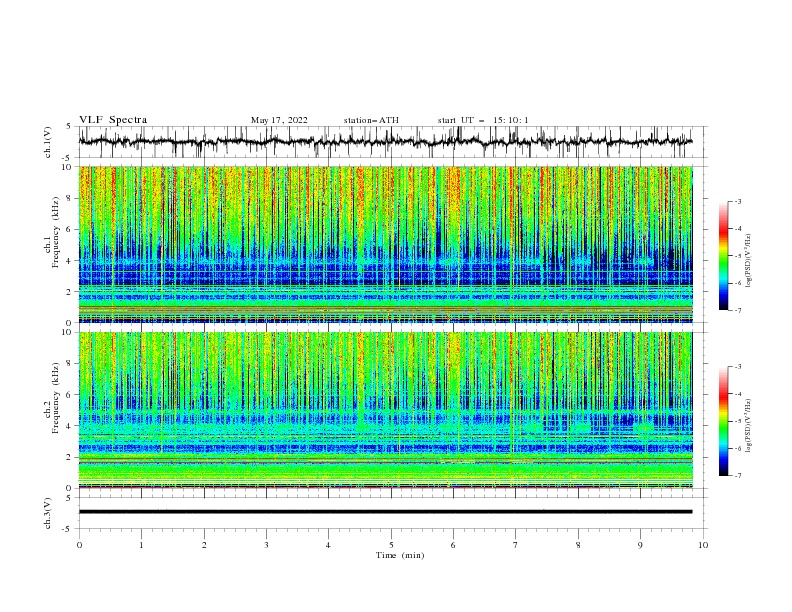
Task: Click the flat ch.3 voltage trace
Action: click(x=385, y=512)
